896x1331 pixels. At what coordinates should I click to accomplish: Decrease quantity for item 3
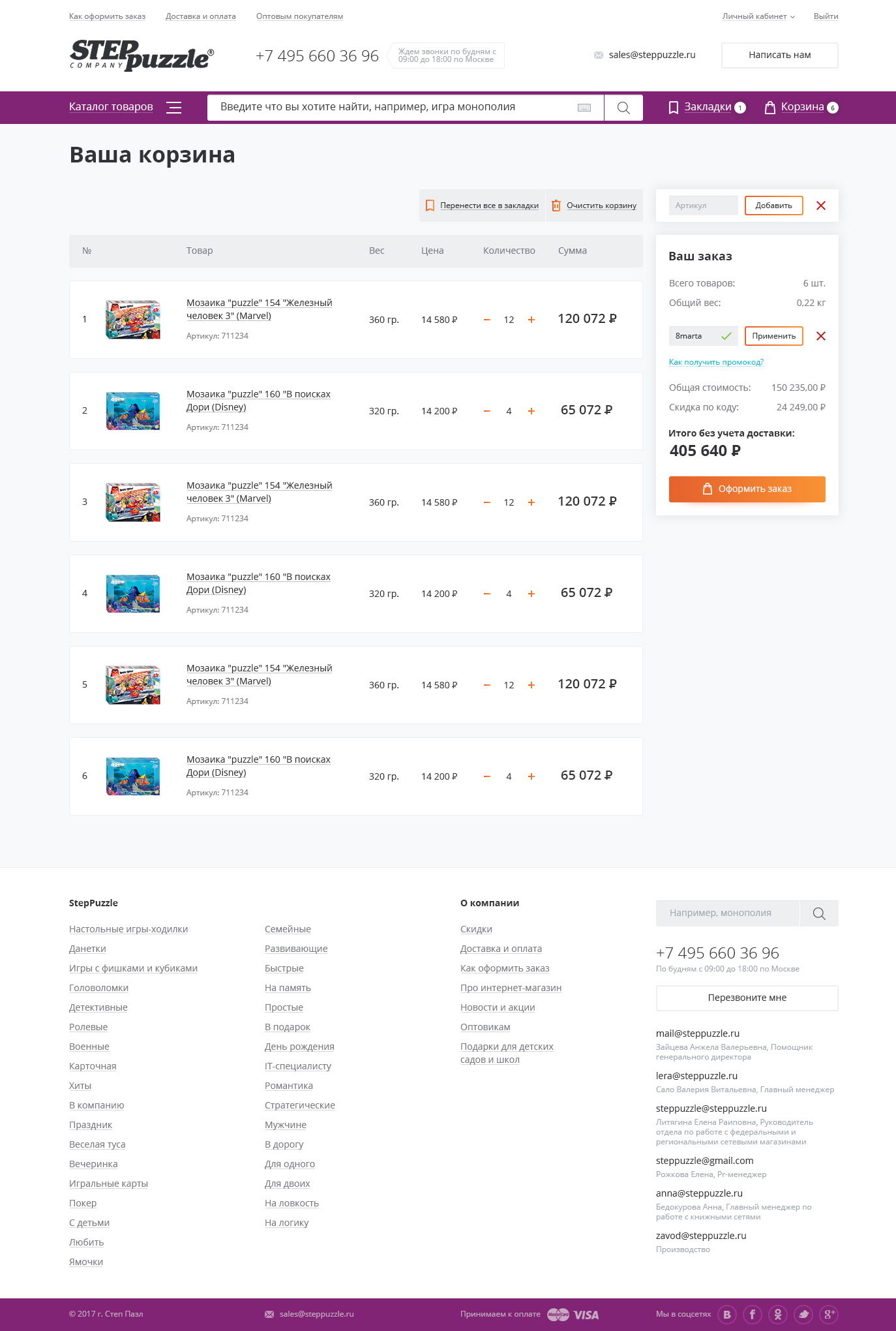pyautogui.click(x=486, y=502)
